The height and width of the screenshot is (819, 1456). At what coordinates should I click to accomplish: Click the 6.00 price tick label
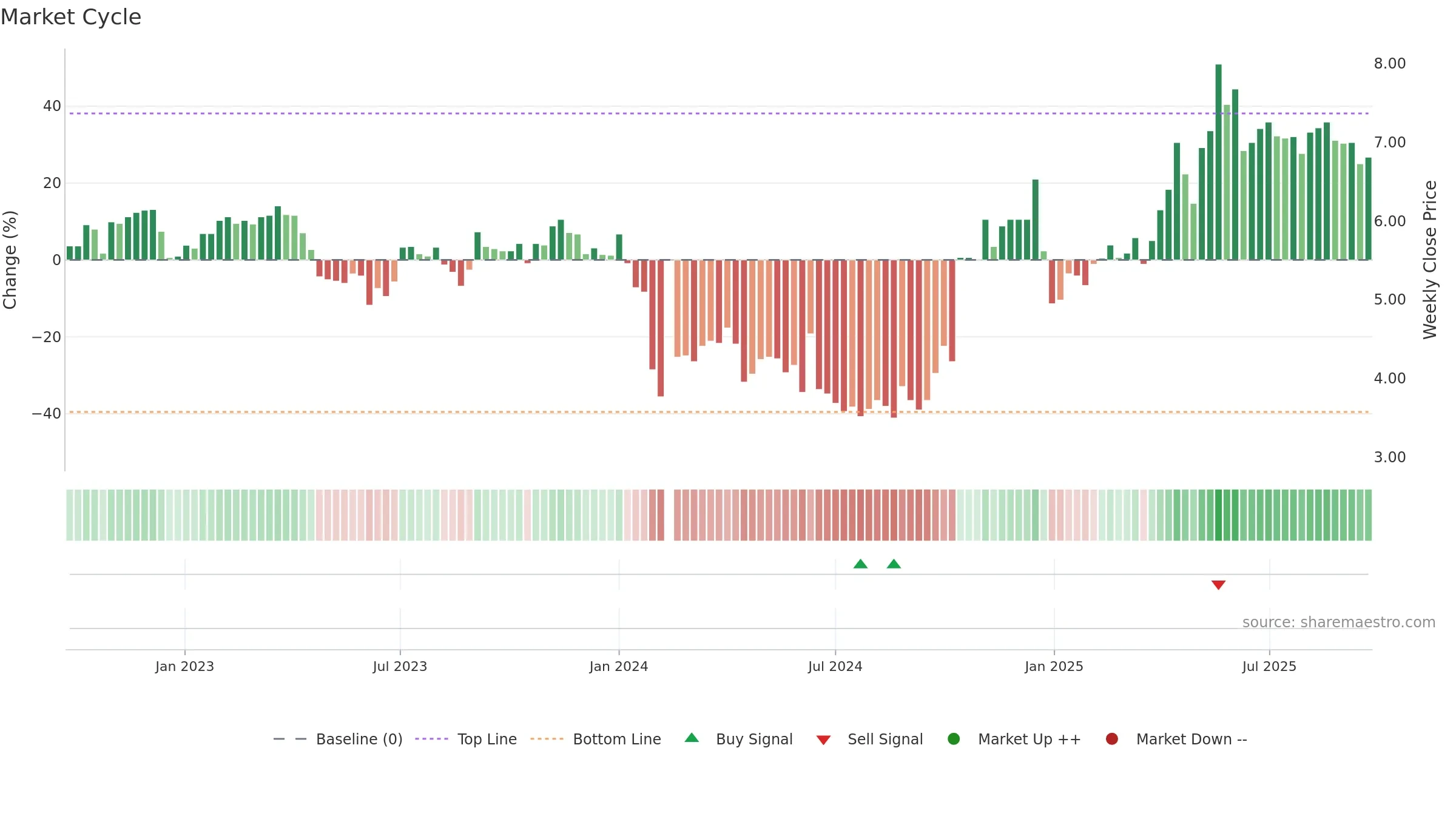(x=1390, y=221)
